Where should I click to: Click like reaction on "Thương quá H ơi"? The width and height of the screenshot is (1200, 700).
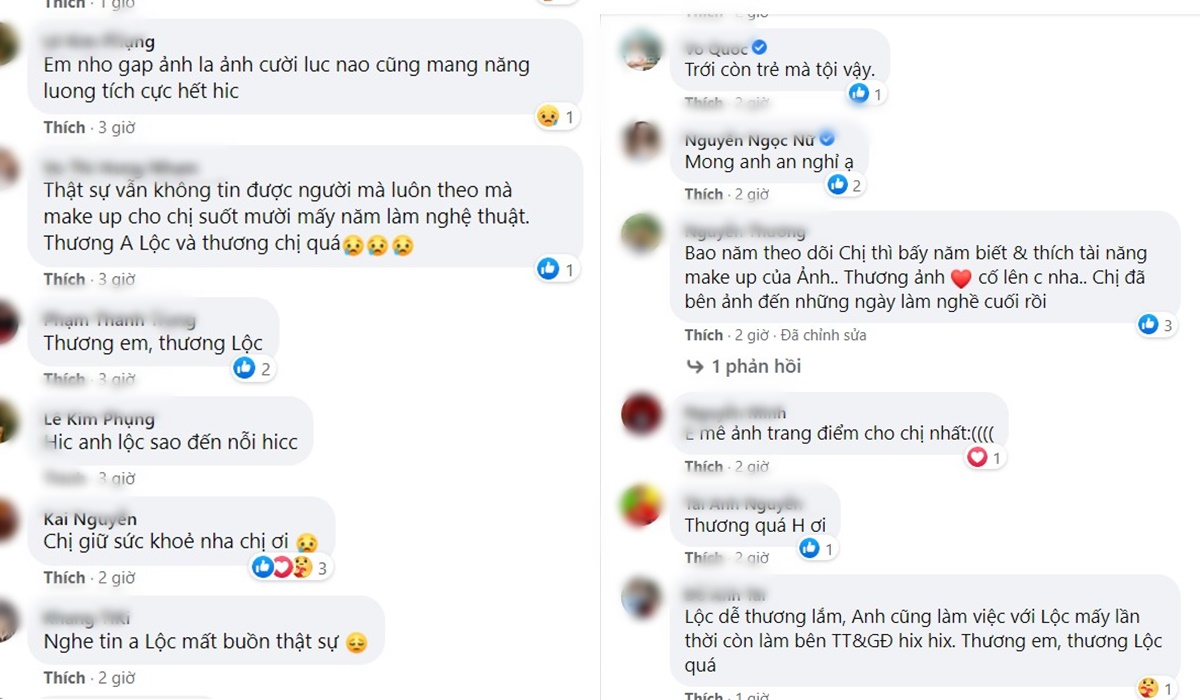point(809,548)
